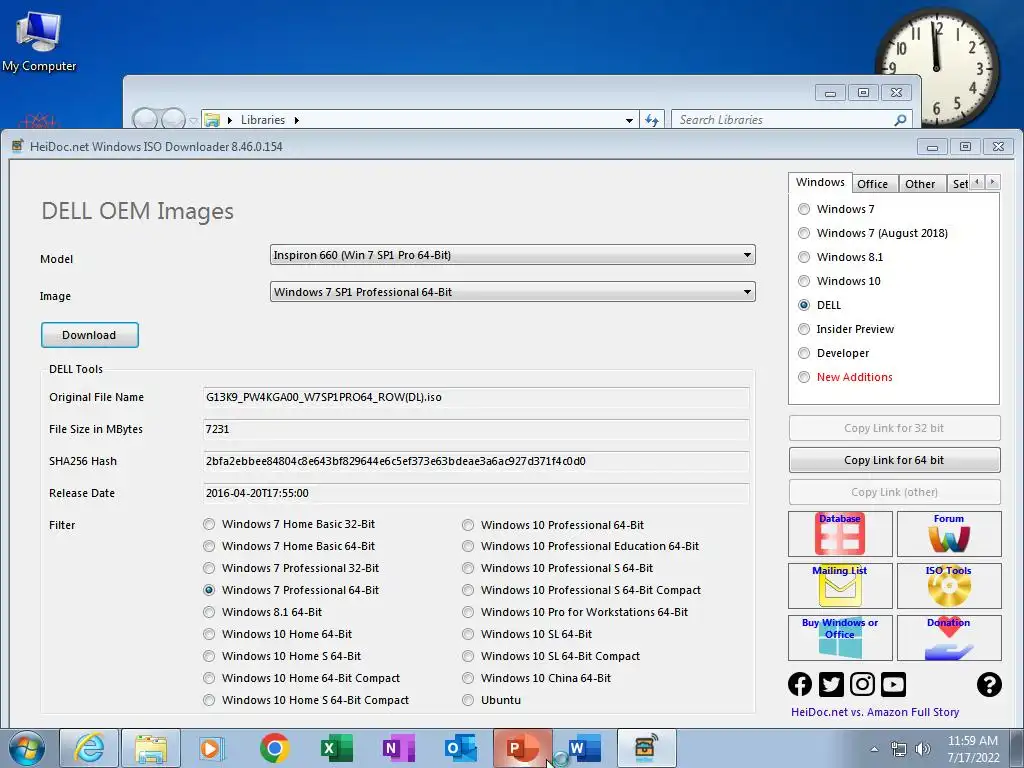Select the Insider Preview radio button

tap(804, 329)
